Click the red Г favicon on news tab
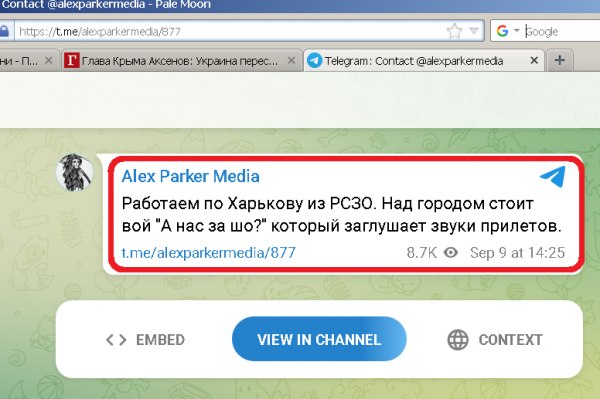 pos(72,60)
